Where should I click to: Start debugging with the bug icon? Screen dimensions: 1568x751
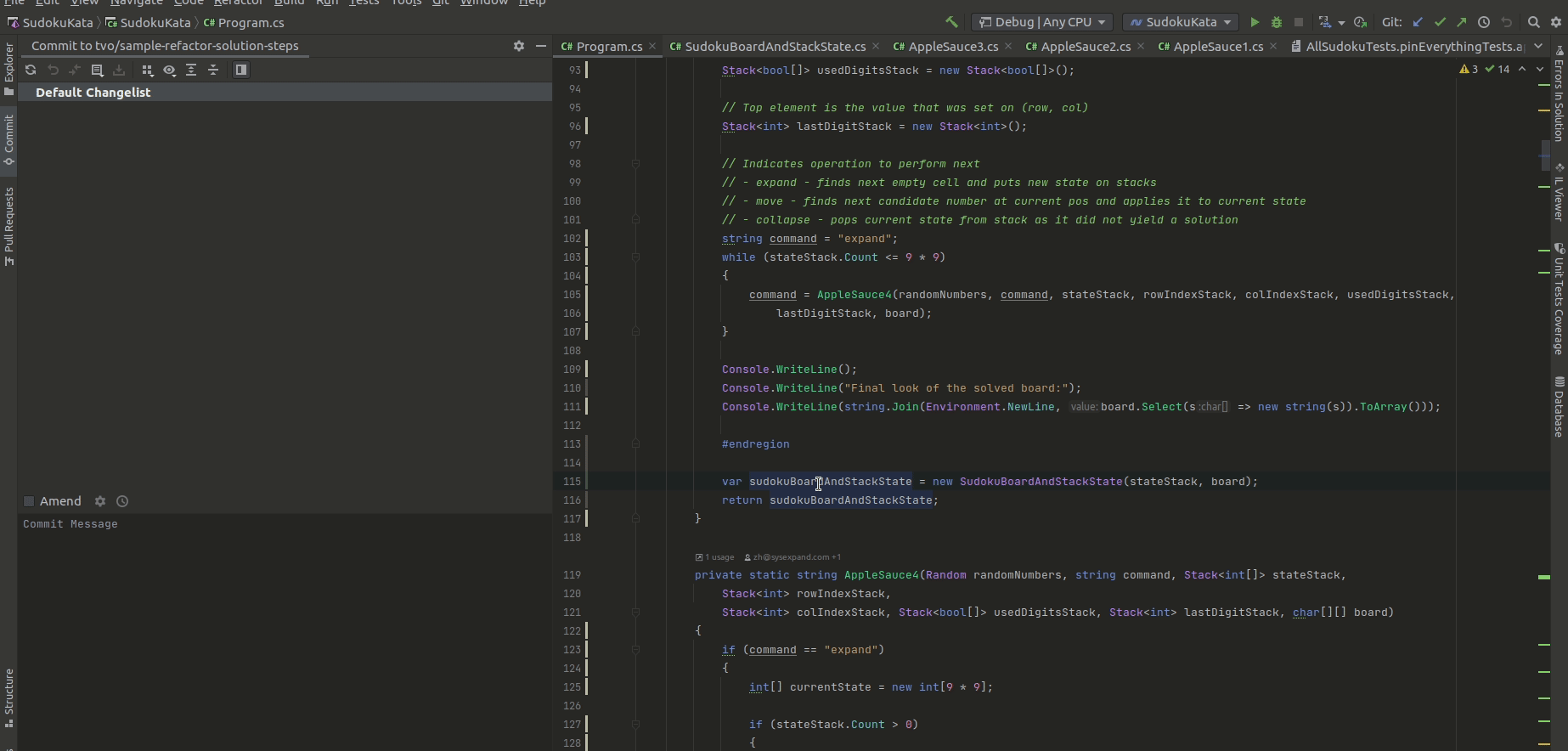1276,22
